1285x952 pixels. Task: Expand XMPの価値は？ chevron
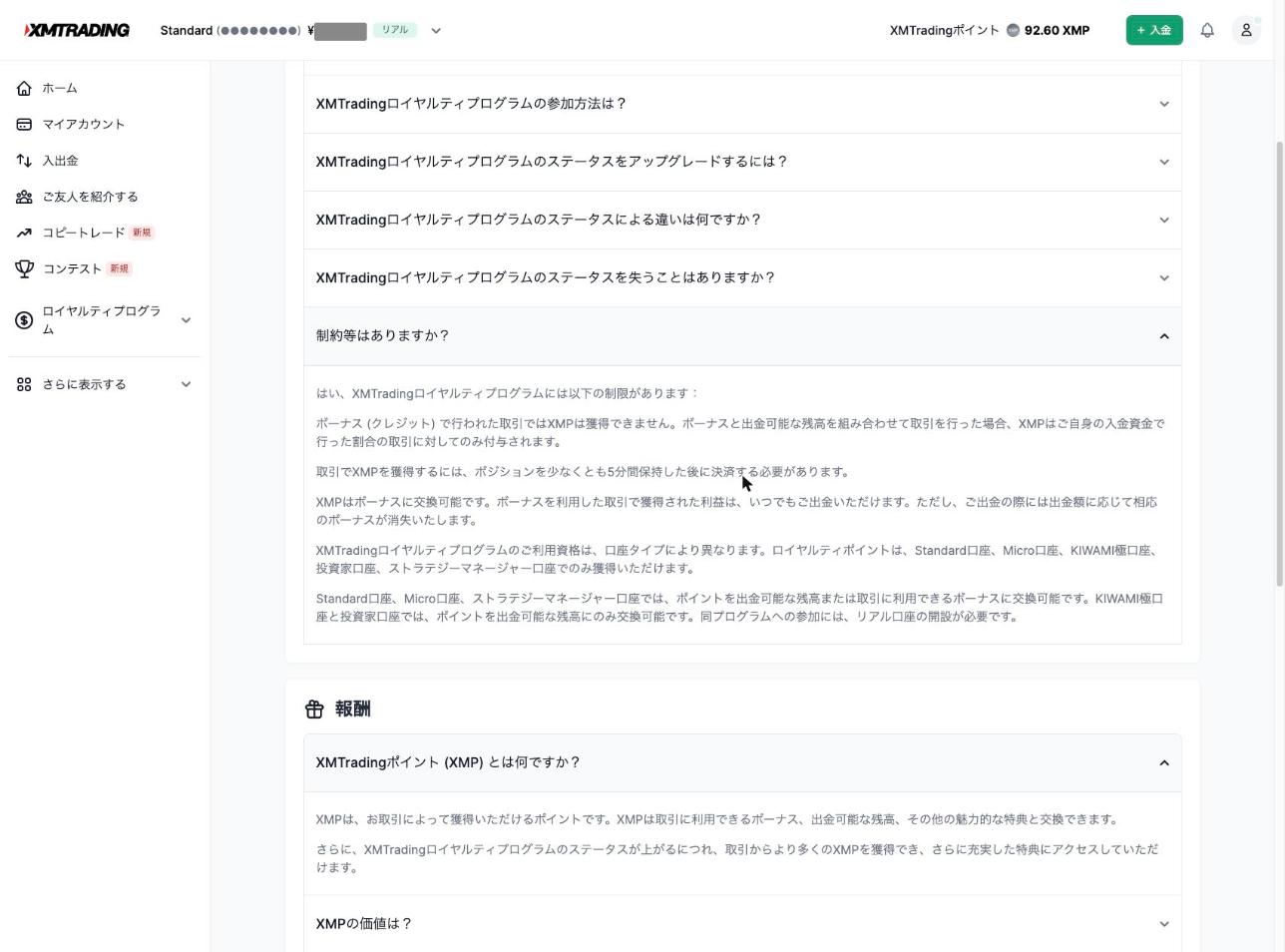pos(1163,924)
